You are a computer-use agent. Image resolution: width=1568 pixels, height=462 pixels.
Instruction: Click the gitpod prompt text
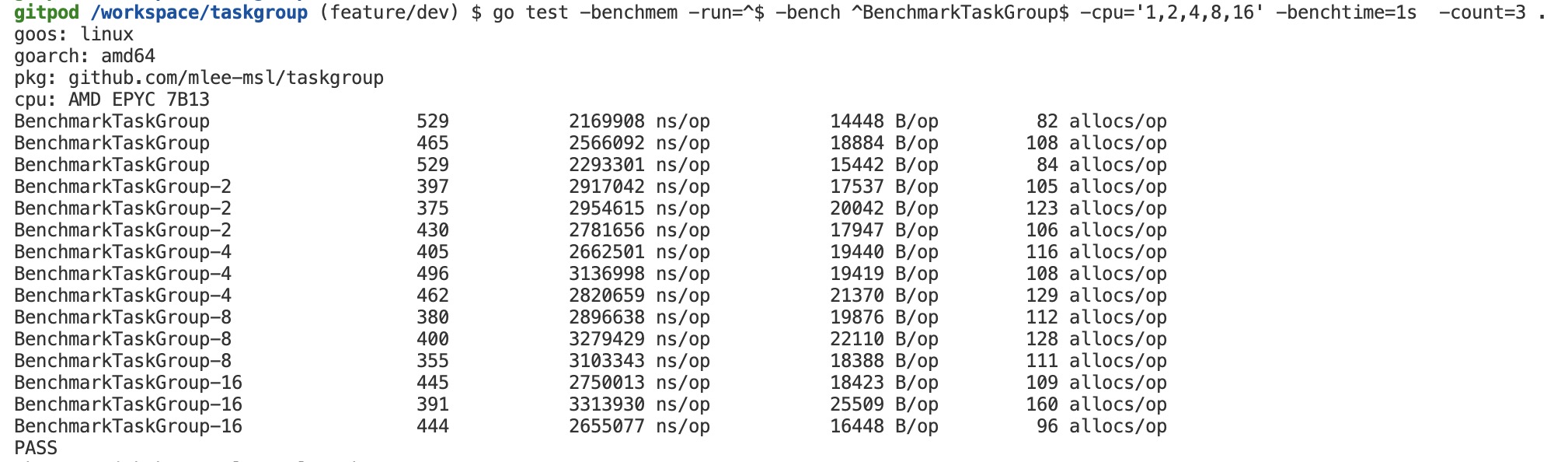click(x=47, y=13)
